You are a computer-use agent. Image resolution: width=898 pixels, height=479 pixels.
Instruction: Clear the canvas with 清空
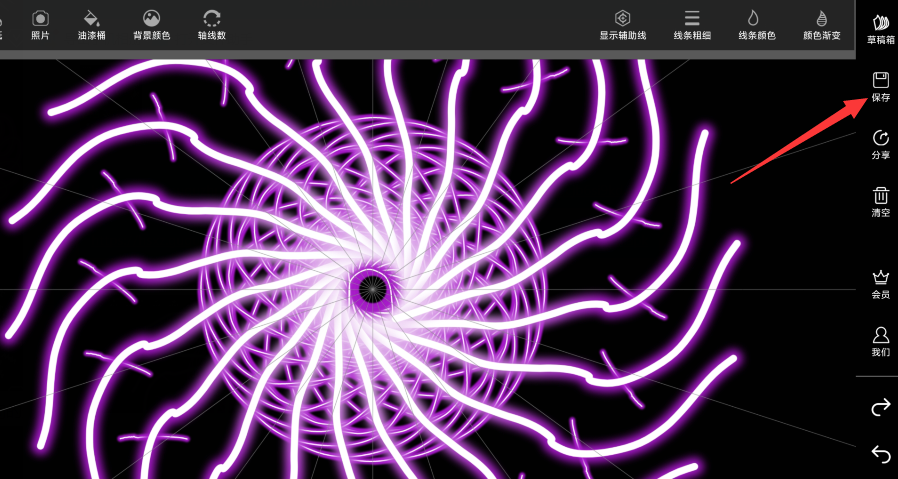tap(880, 202)
